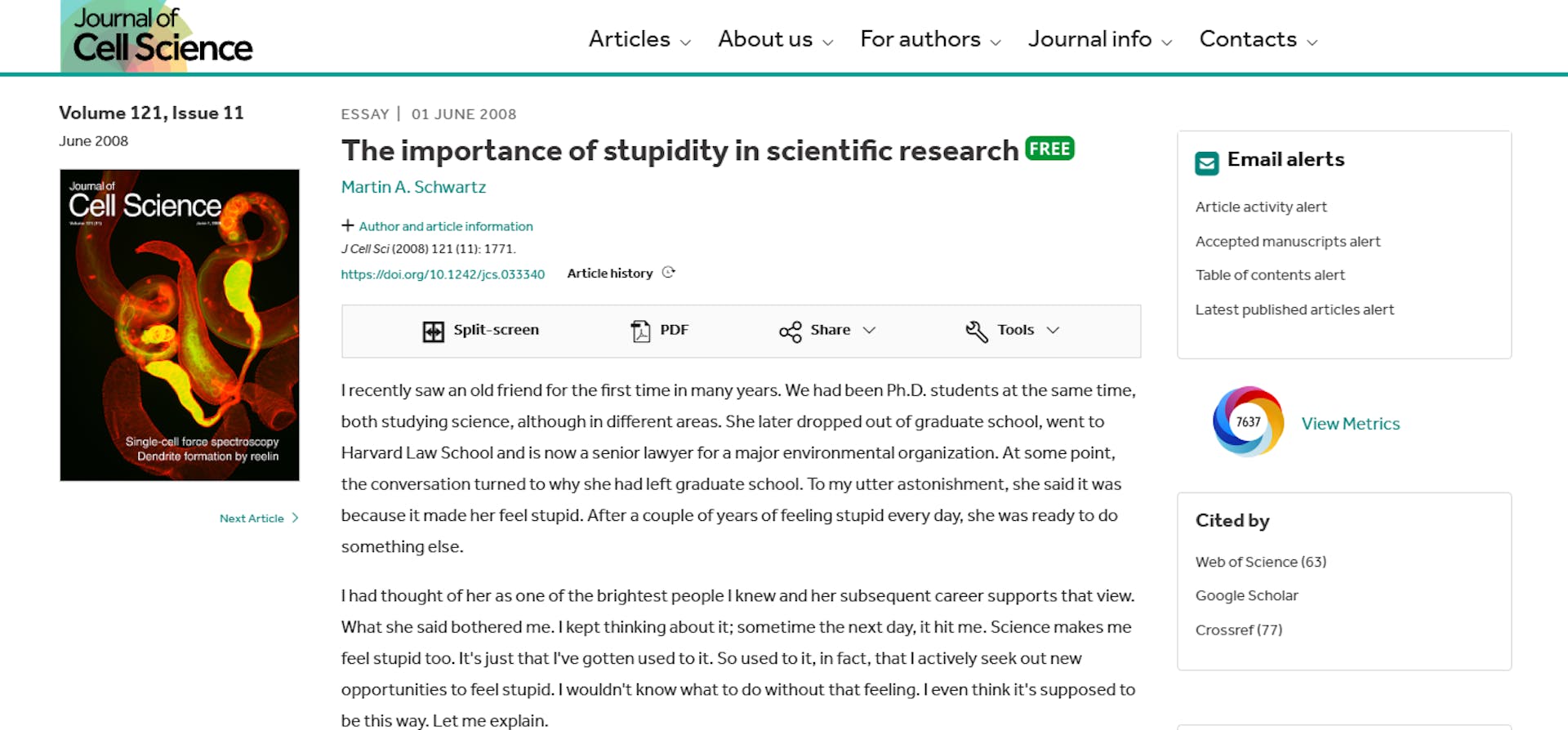The image size is (1568, 730).
Task: Open the PDF document icon
Action: pyautogui.click(x=640, y=331)
